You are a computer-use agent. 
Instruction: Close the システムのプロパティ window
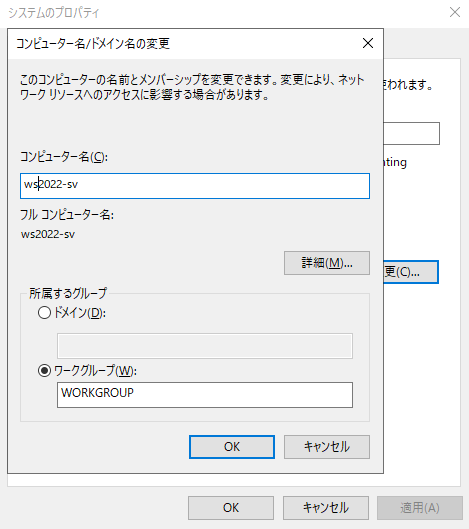coord(455,12)
